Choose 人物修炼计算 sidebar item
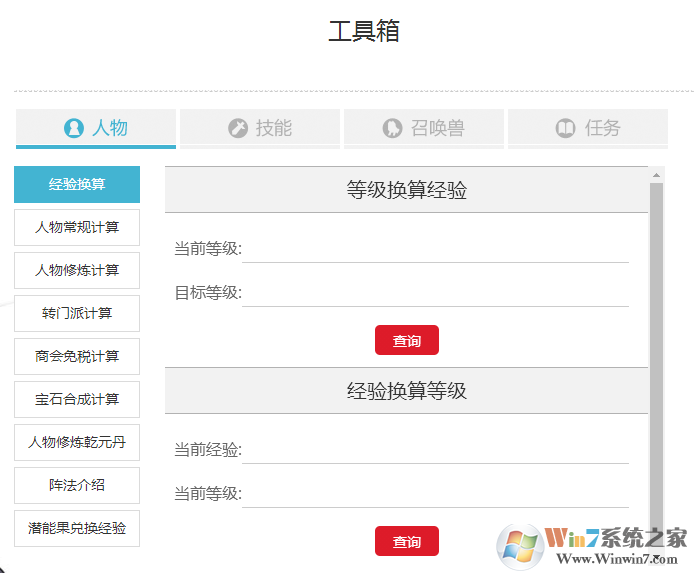694x573 pixels. coord(77,270)
